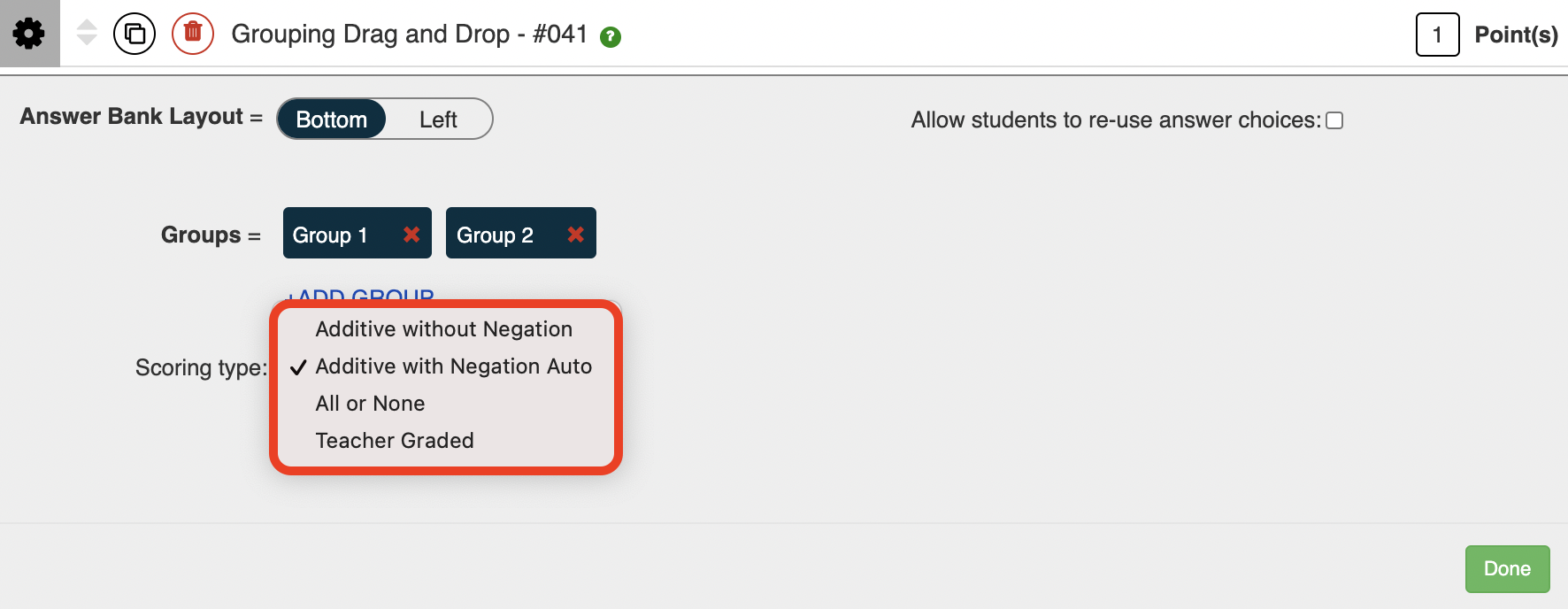Image resolution: width=1568 pixels, height=609 pixels.
Task: Set answer bank layout to Bottom
Action: (331, 119)
